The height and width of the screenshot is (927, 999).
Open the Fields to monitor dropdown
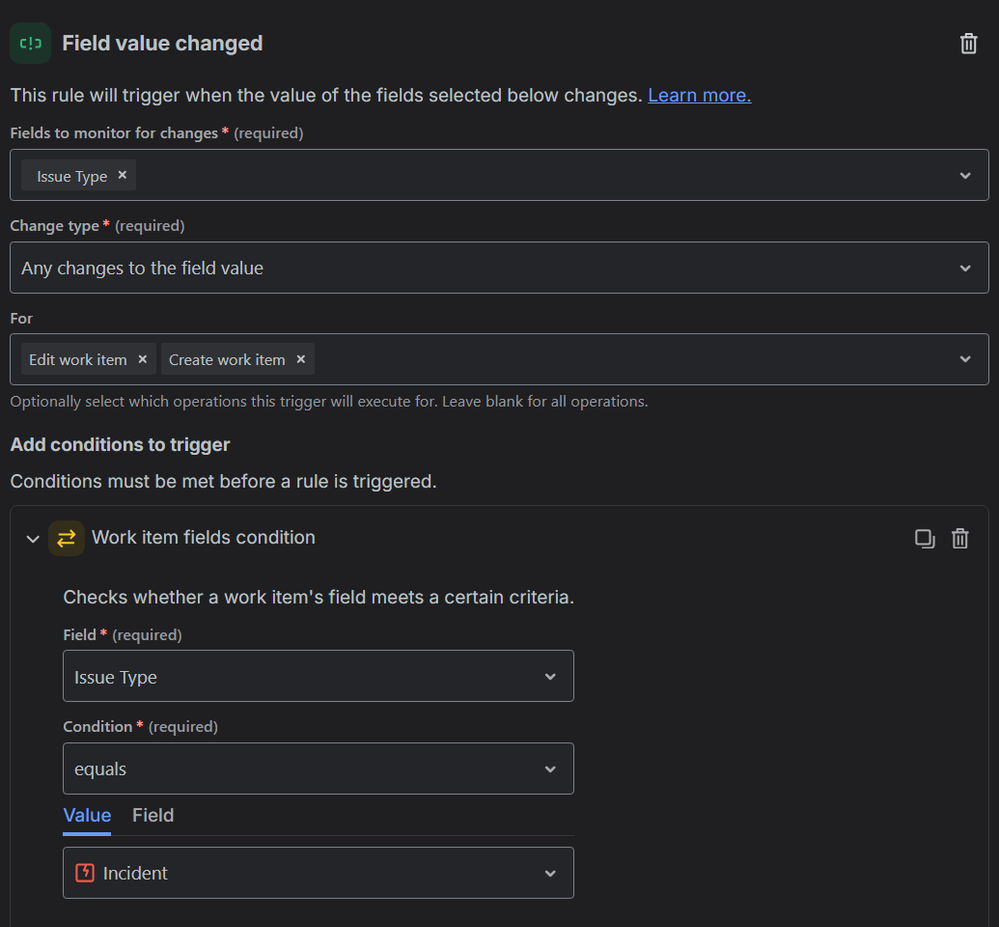click(x=964, y=176)
